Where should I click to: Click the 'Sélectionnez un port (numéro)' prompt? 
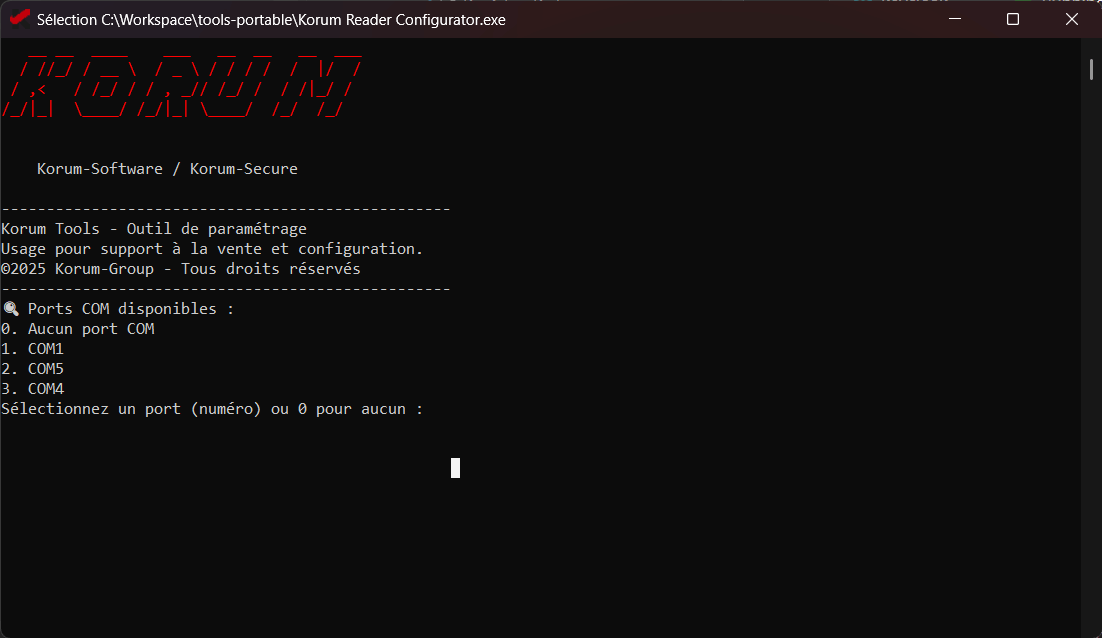coord(212,409)
